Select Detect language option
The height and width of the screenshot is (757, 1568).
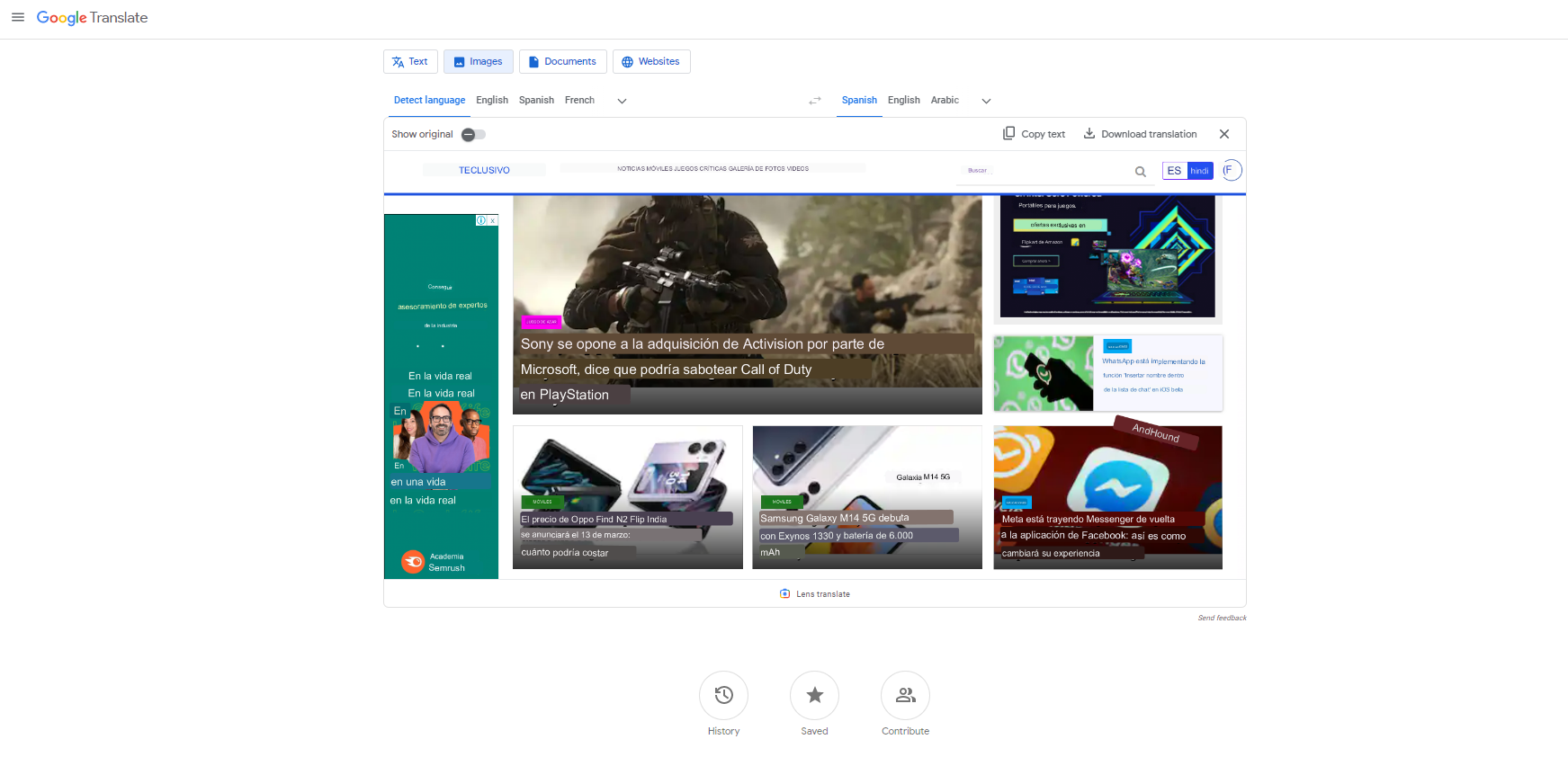(x=429, y=101)
